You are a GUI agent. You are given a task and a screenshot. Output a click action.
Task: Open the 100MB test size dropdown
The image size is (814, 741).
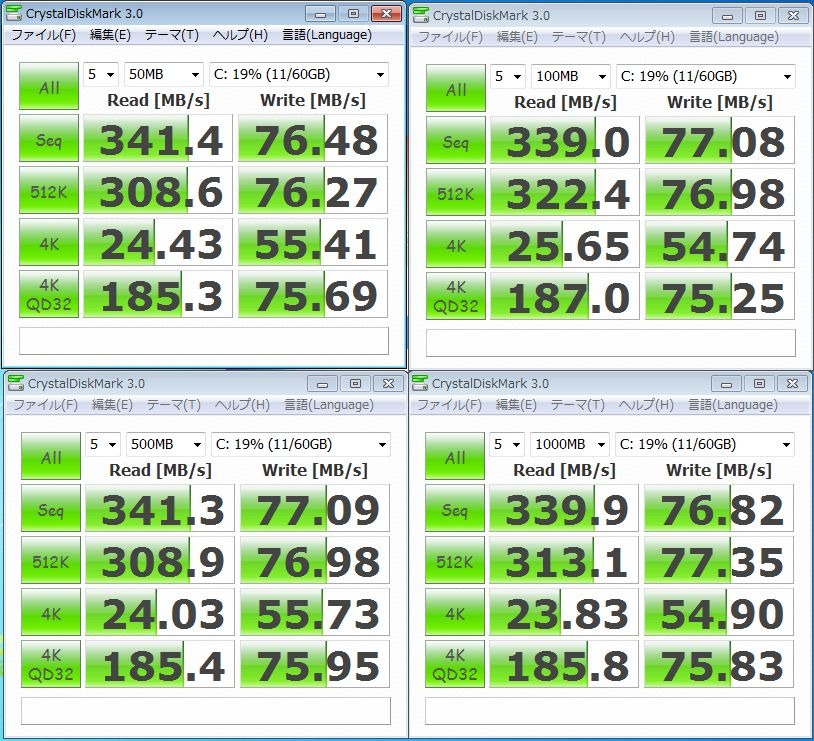pyautogui.click(x=571, y=77)
